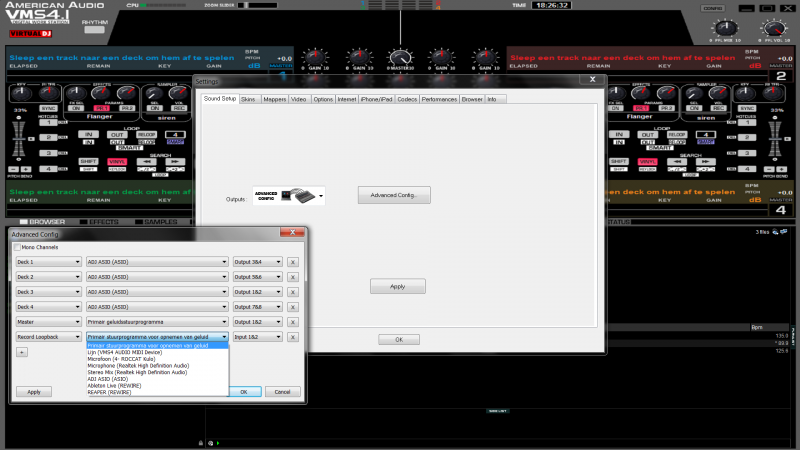Click the right deck search fast-forward arrow
This screenshot has height=450, width=800.
point(706,162)
